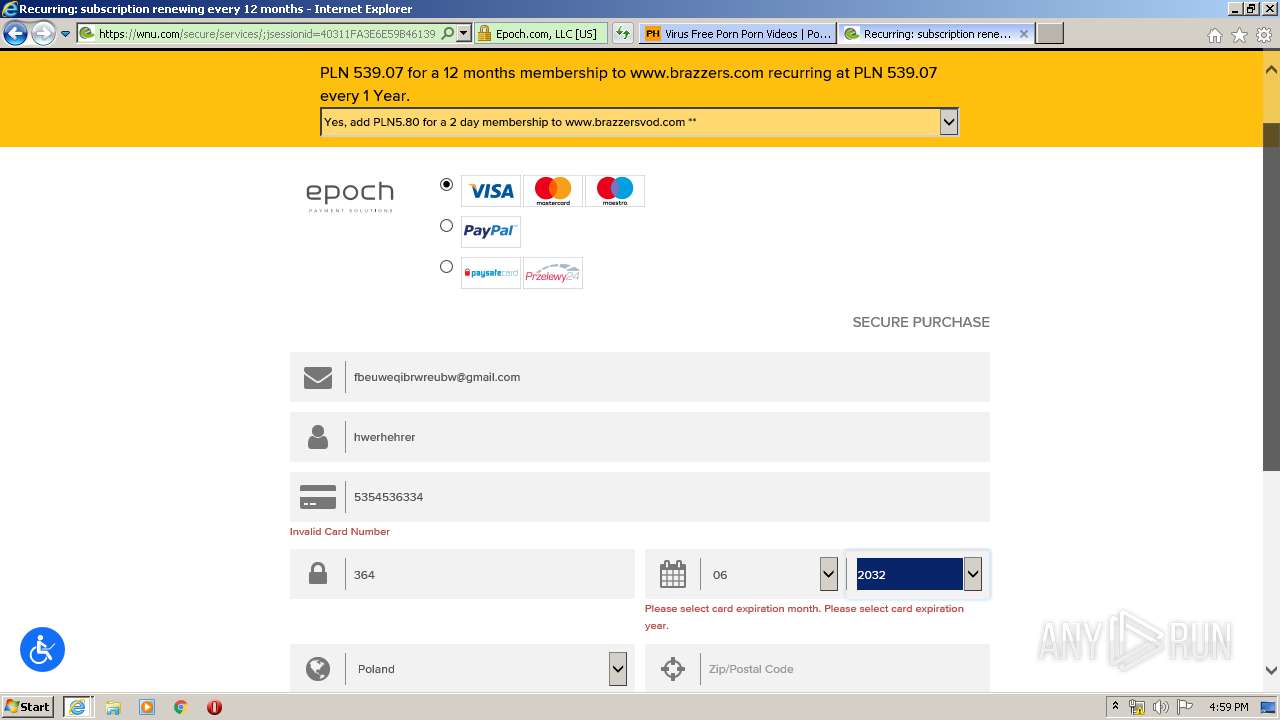Select the credit card payment radio
This screenshot has height=720, width=1280.
point(446,184)
